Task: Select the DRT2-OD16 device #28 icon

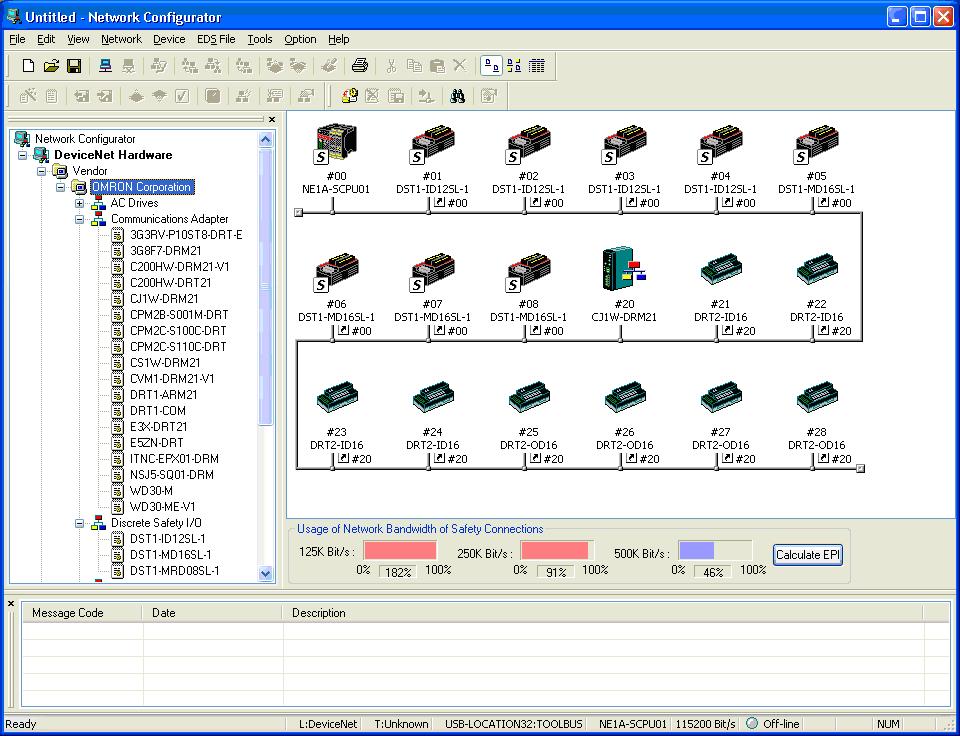Action: 816,397
